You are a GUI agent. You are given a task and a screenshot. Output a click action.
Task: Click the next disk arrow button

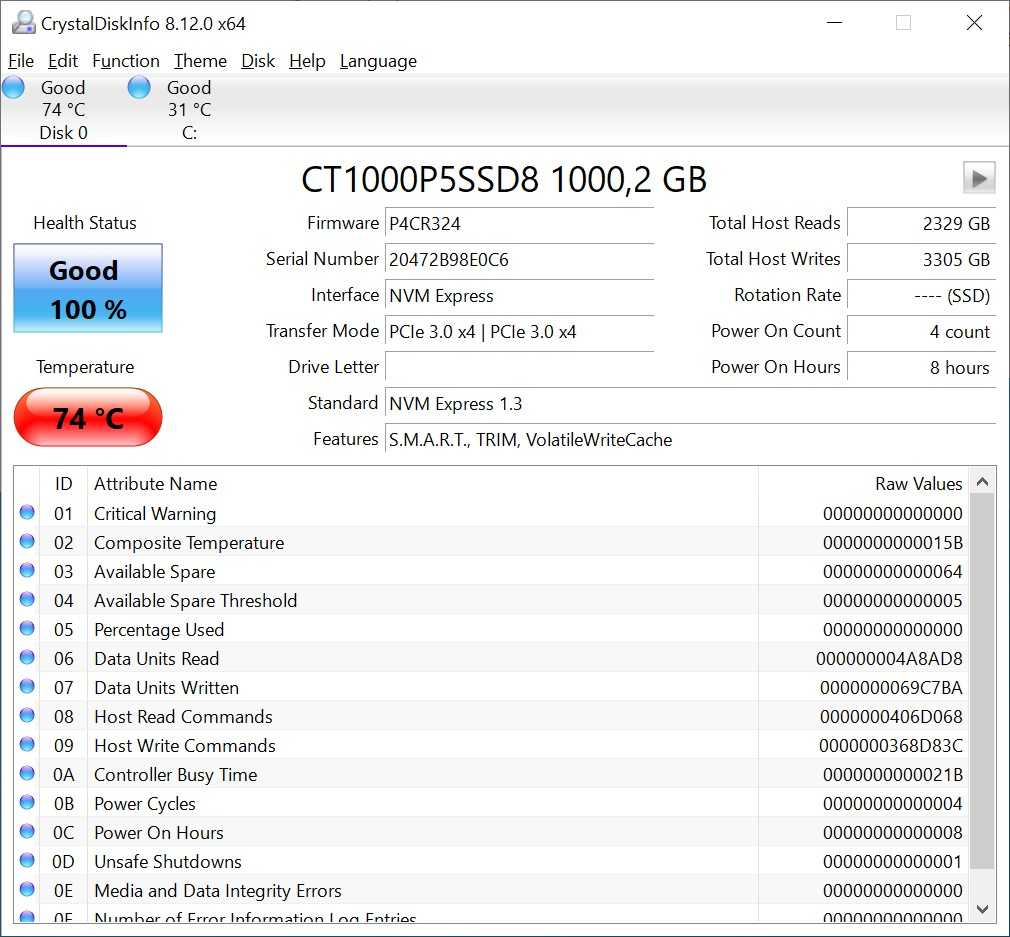[978, 178]
